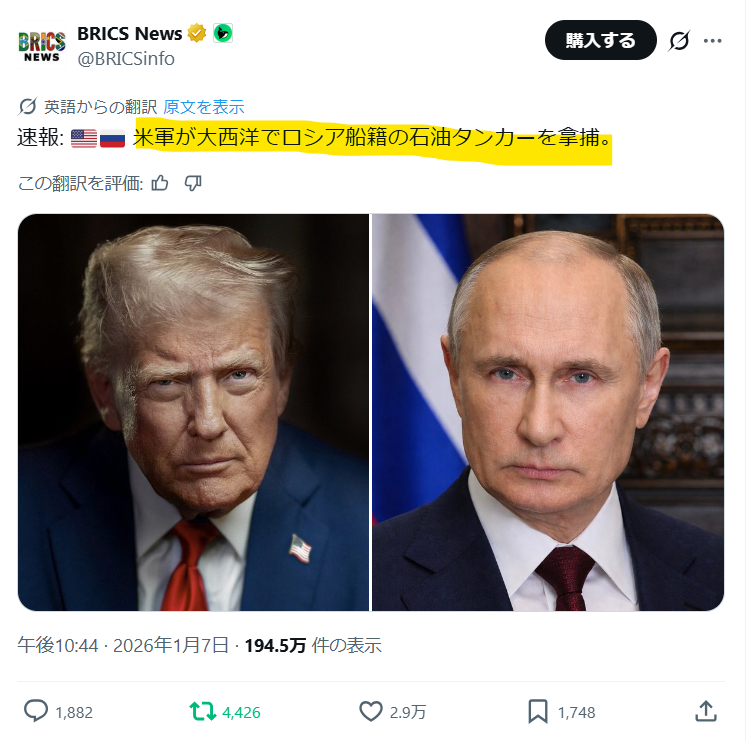Viewport: 746px width, 741px height.
Task: Open the share upload icon
Action: 706,711
